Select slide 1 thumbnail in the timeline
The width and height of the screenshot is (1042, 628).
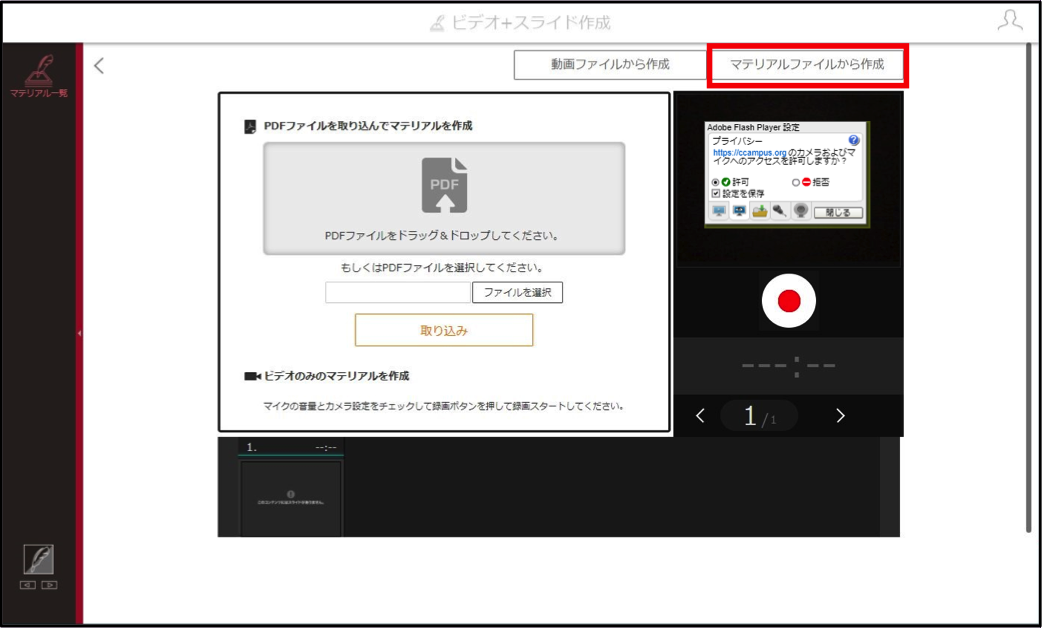click(290, 498)
